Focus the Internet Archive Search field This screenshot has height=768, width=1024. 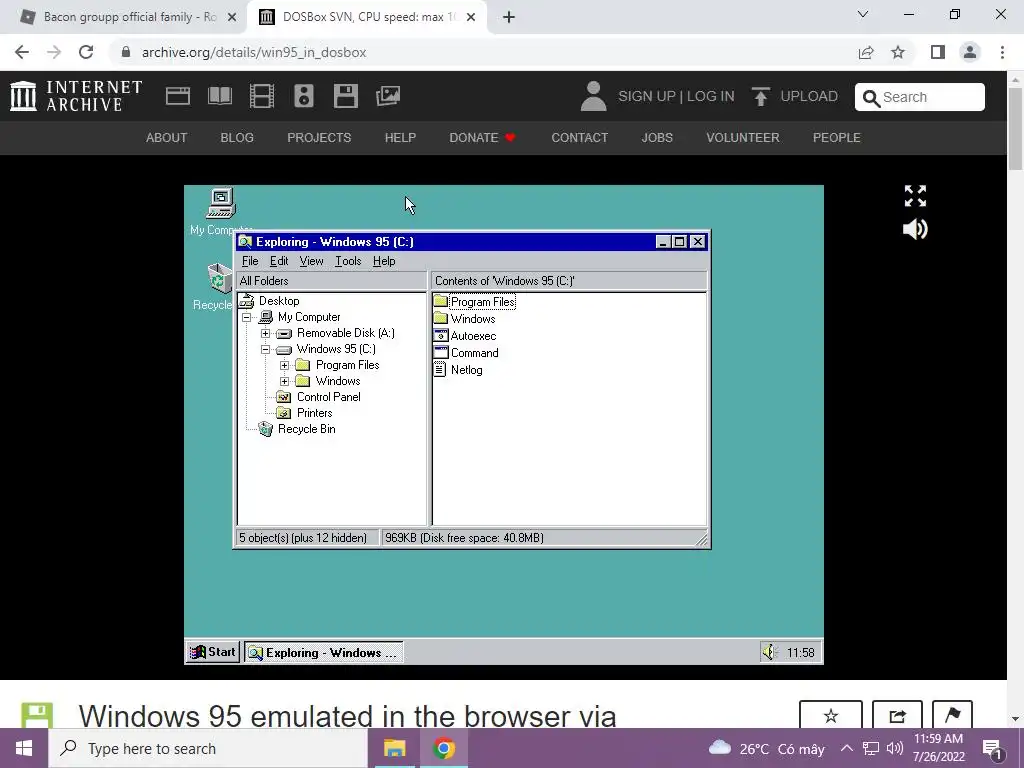pyautogui.click(x=920, y=97)
